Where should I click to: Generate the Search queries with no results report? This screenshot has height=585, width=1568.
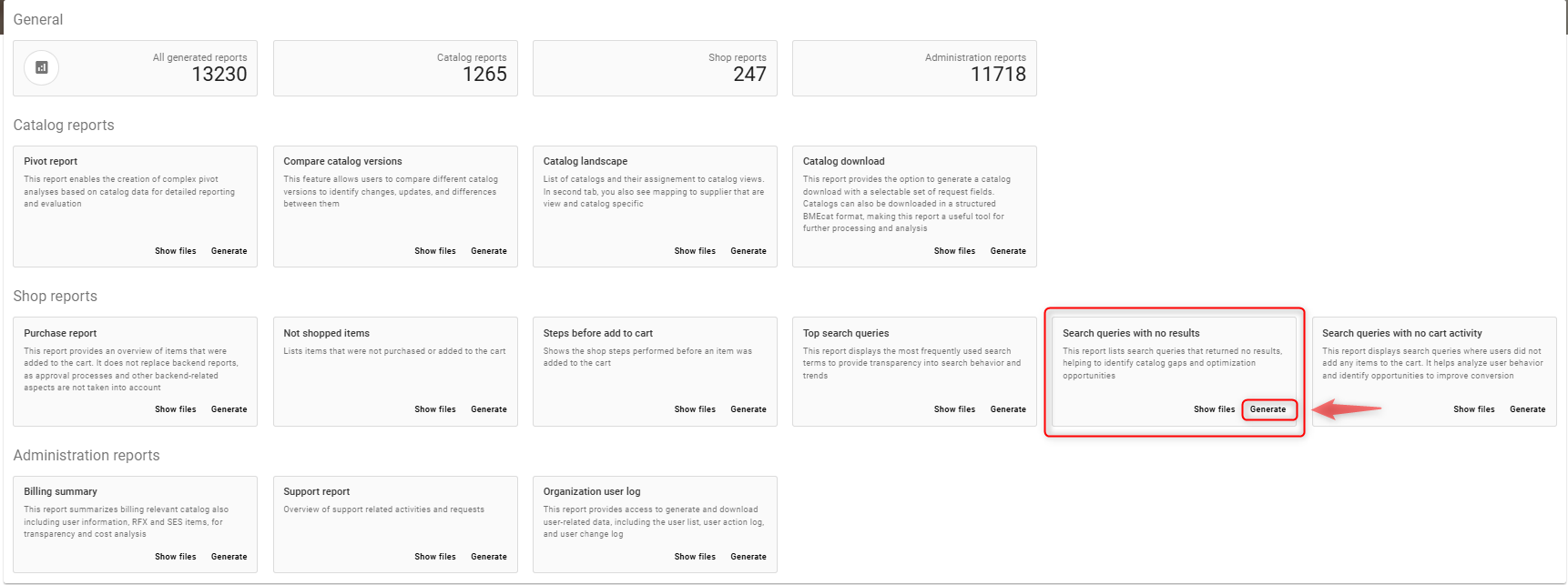pos(1268,409)
